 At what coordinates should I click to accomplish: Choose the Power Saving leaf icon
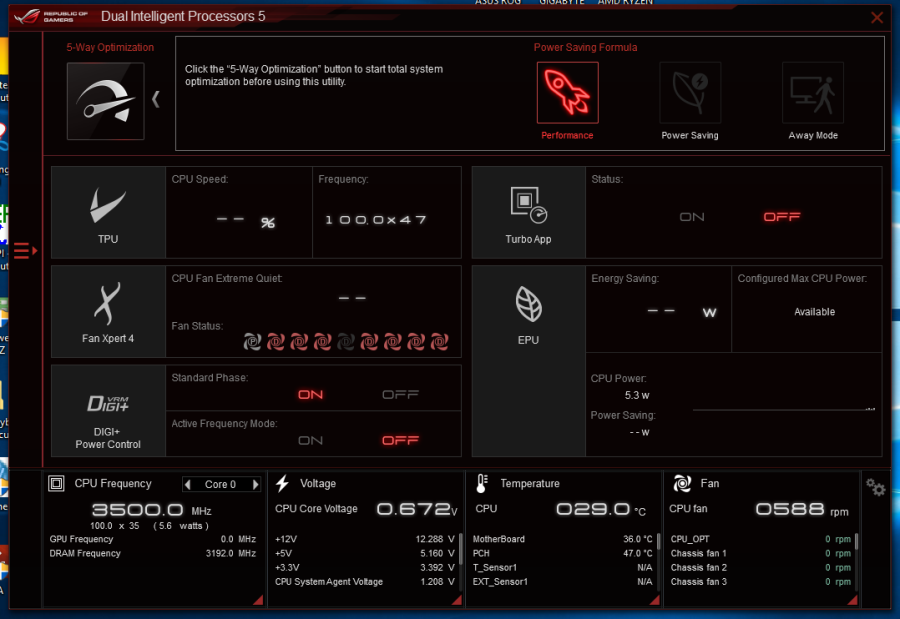point(689,93)
